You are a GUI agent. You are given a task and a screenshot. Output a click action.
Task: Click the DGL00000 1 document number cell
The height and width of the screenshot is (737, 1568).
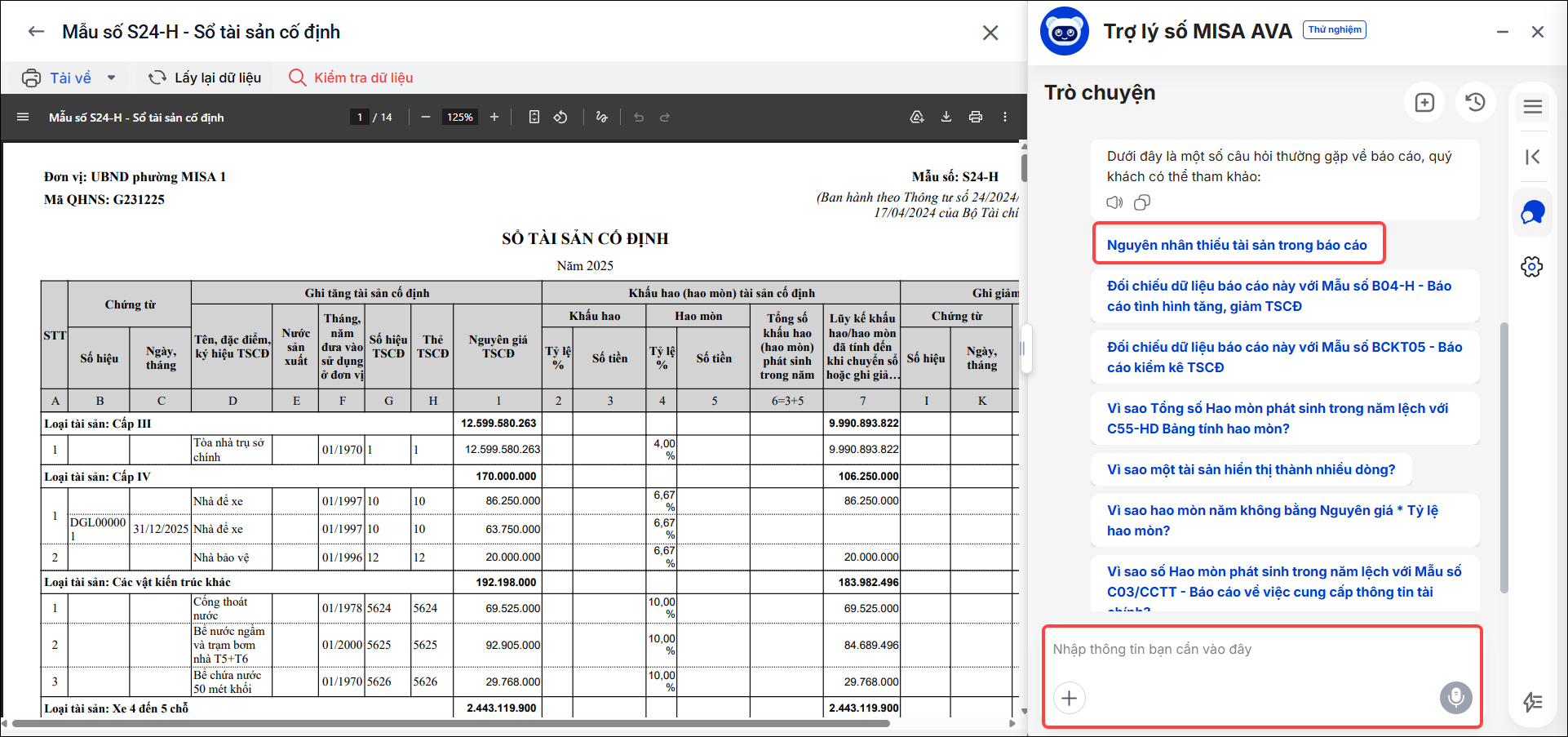point(99,529)
